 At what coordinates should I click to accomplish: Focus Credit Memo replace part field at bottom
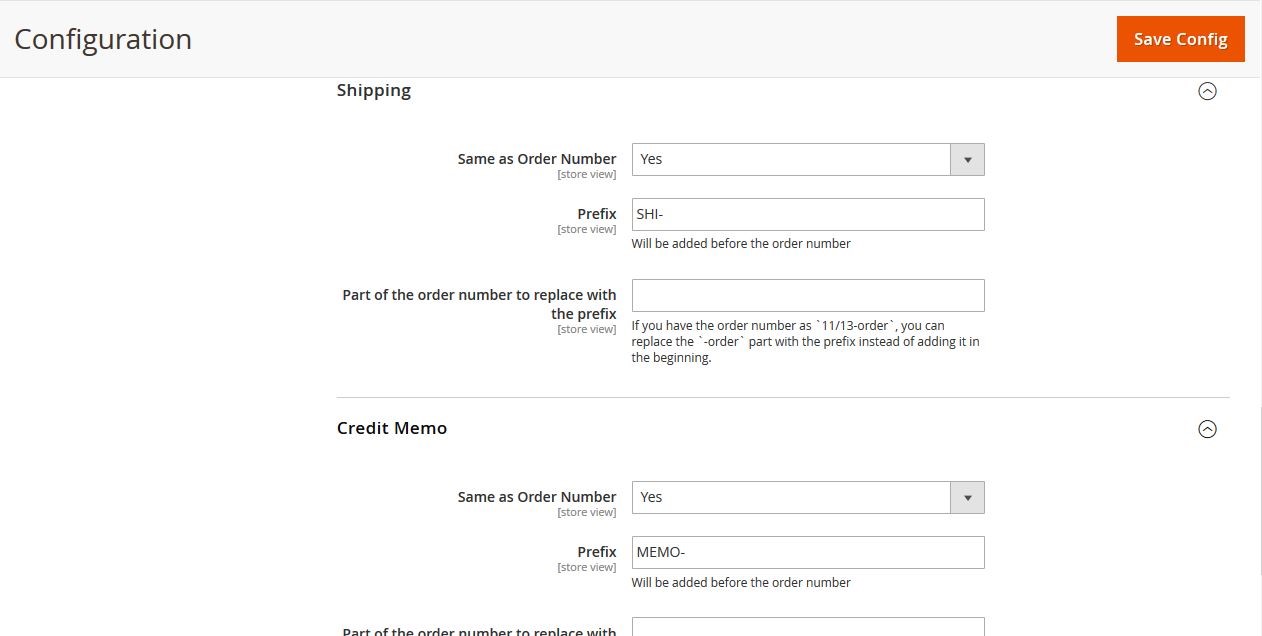click(808, 627)
